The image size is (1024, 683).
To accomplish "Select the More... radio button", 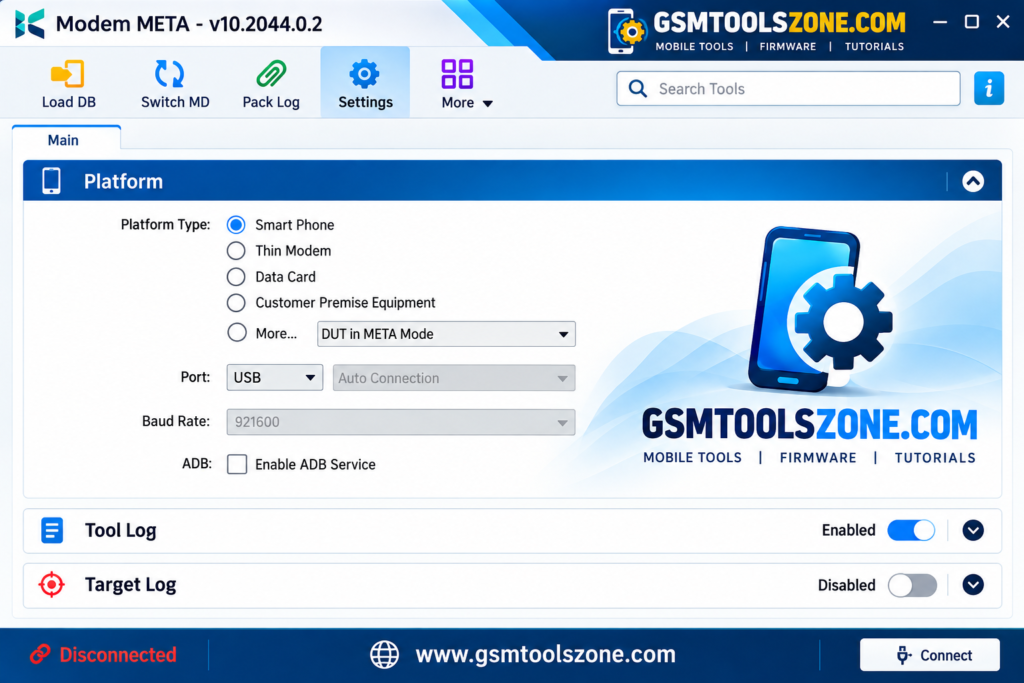I will [x=236, y=333].
